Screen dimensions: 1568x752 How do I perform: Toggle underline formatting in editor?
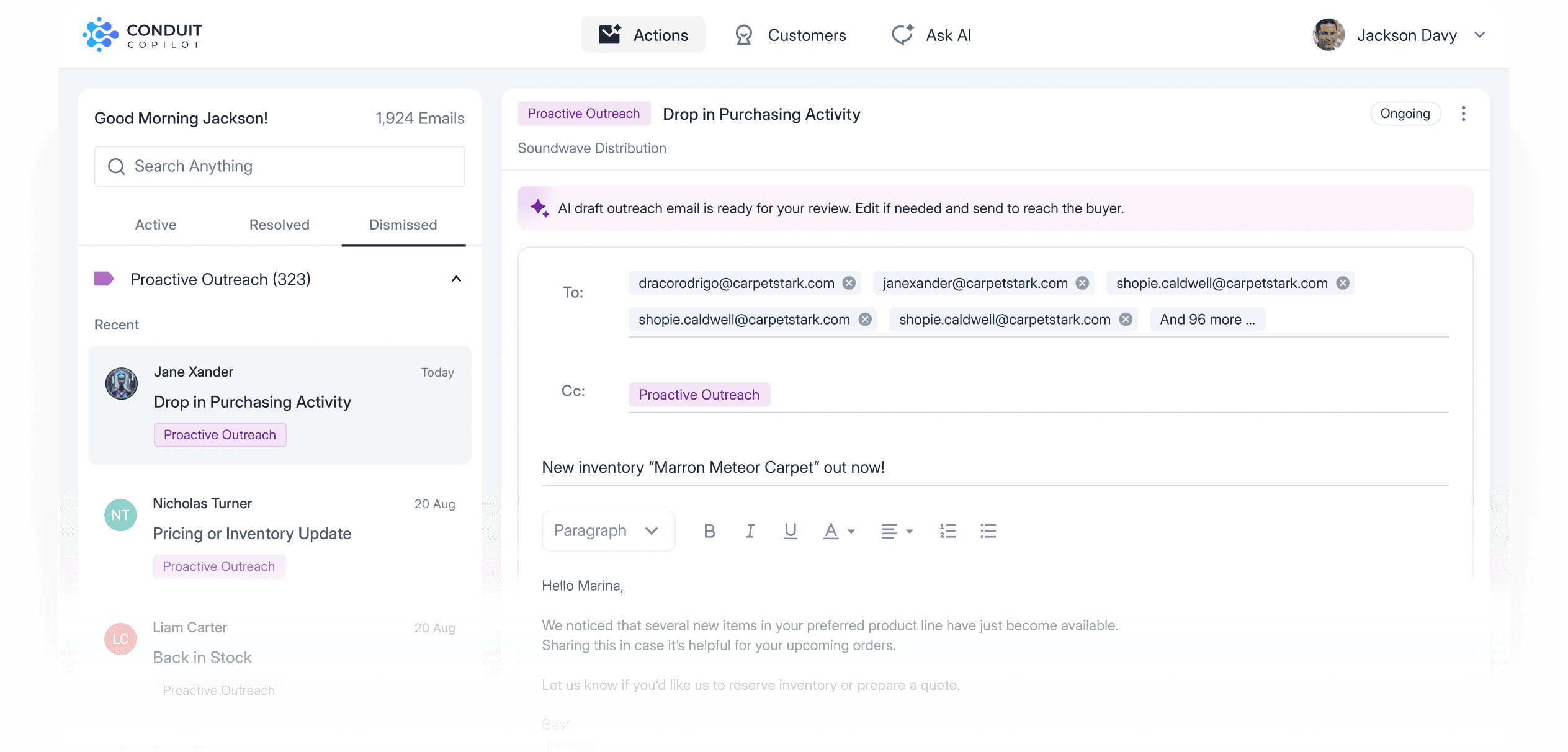click(x=790, y=531)
